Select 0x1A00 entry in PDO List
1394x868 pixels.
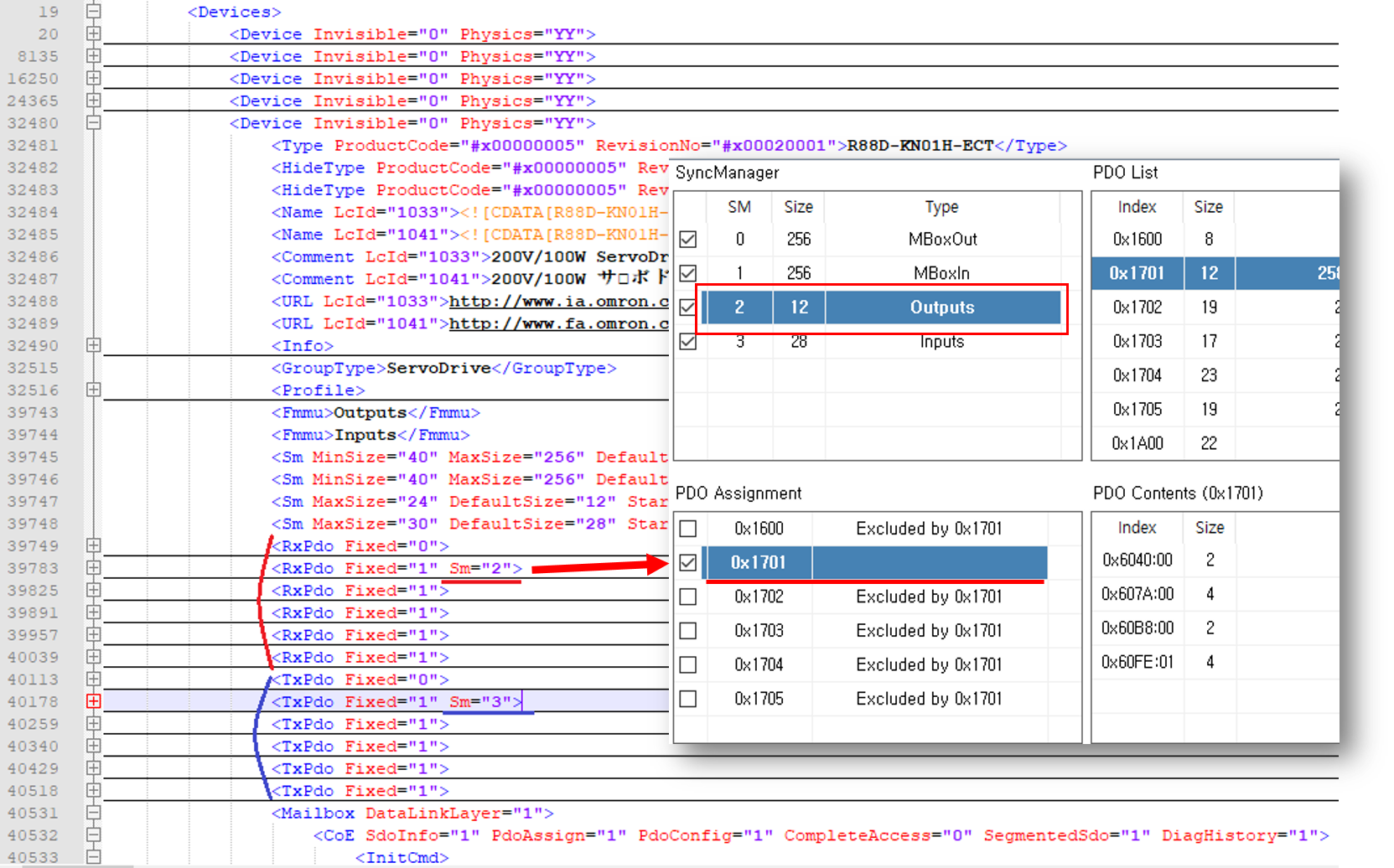(x=1137, y=443)
